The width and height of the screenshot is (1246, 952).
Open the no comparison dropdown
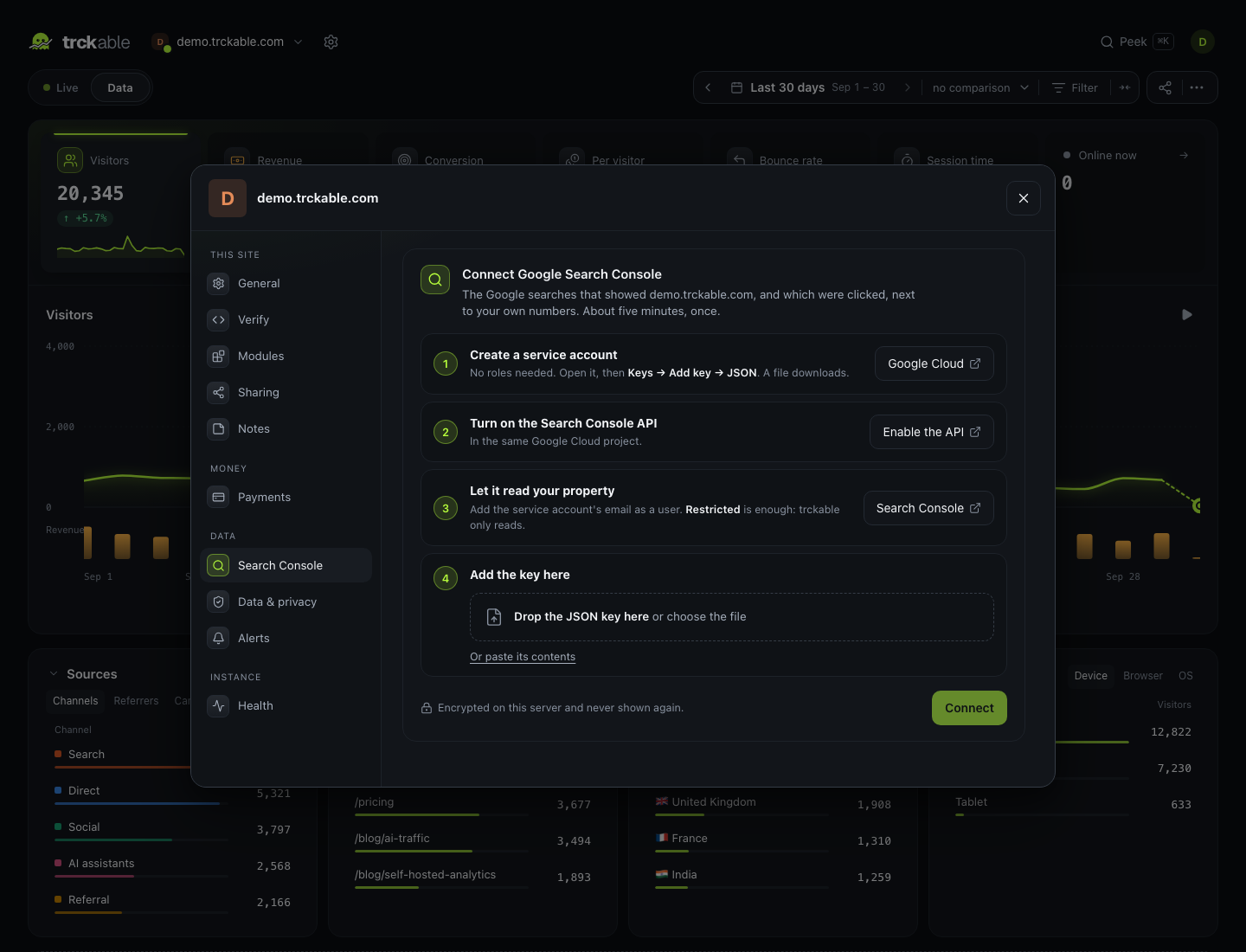coord(980,87)
